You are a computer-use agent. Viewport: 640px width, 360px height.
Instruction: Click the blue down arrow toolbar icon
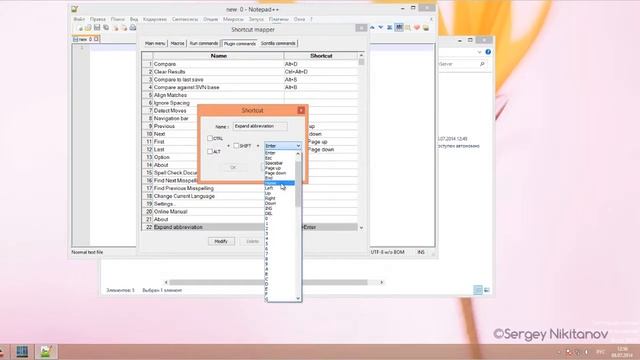click(380, 28)
